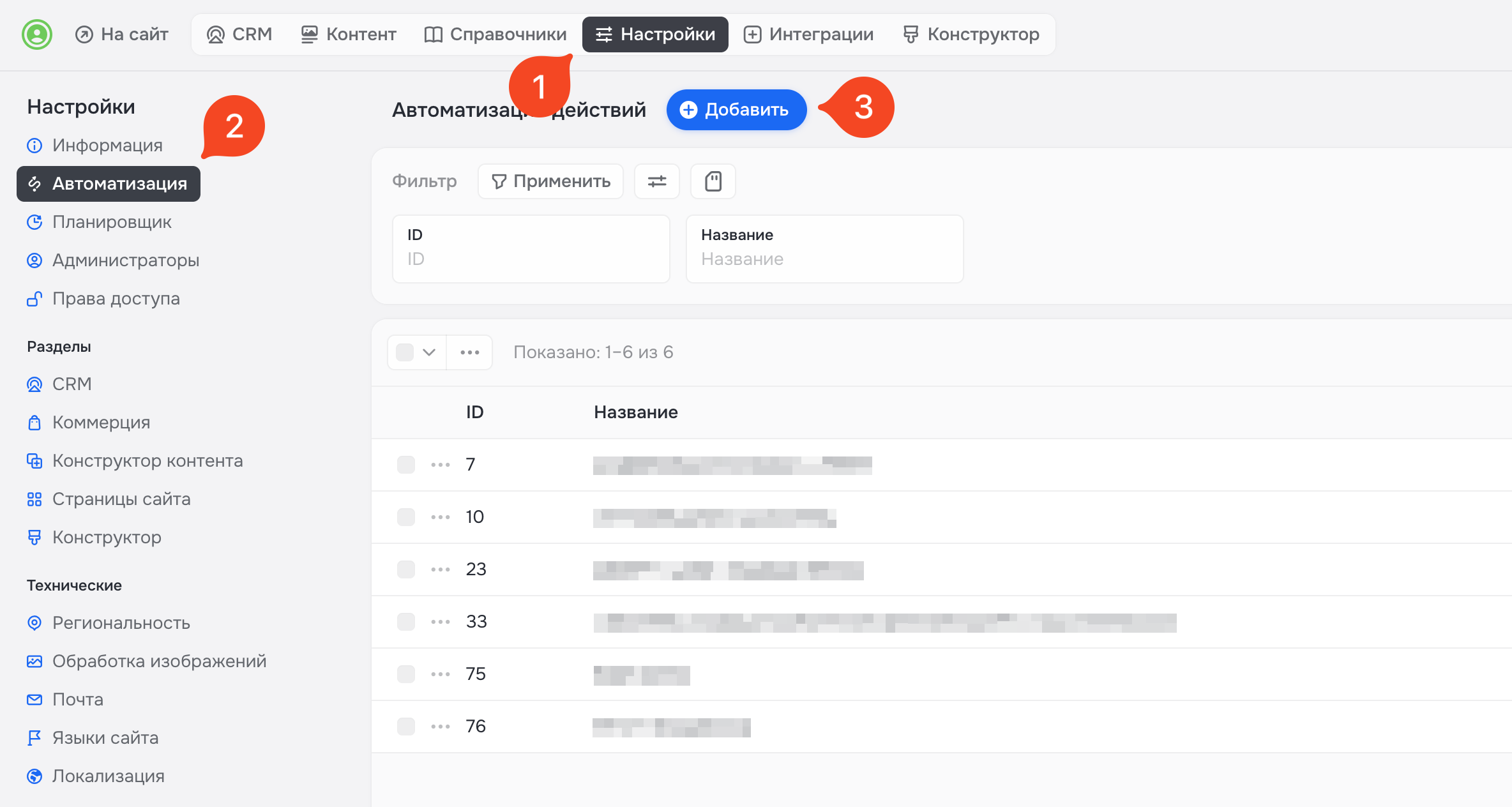The image size is (1512, 807).
Task: Click the Обработка изображений image icon
Action: click(34, 661)
